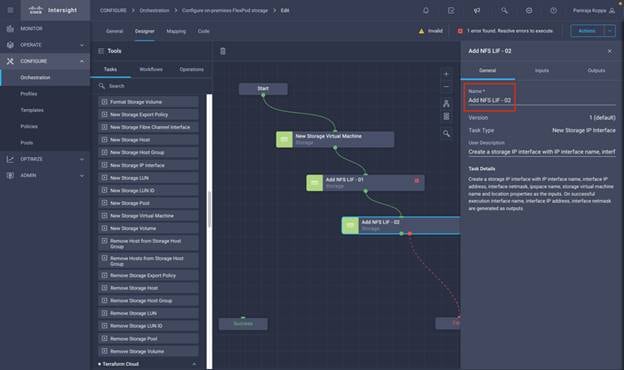Open the Inputs tab of task panel

[542, 70]
